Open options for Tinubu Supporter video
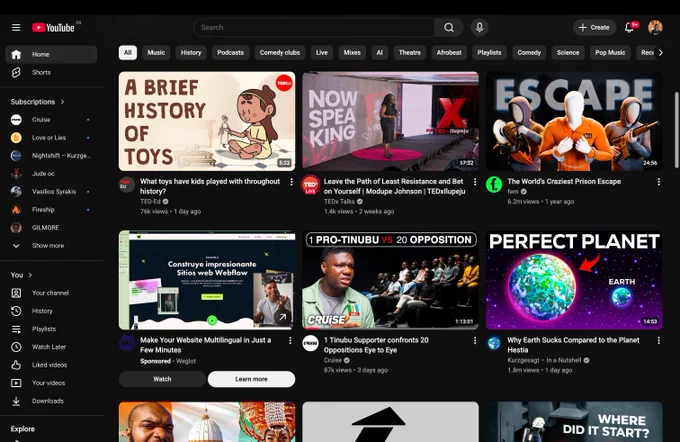Screen dimensions: 680x442 coord(475,341)
